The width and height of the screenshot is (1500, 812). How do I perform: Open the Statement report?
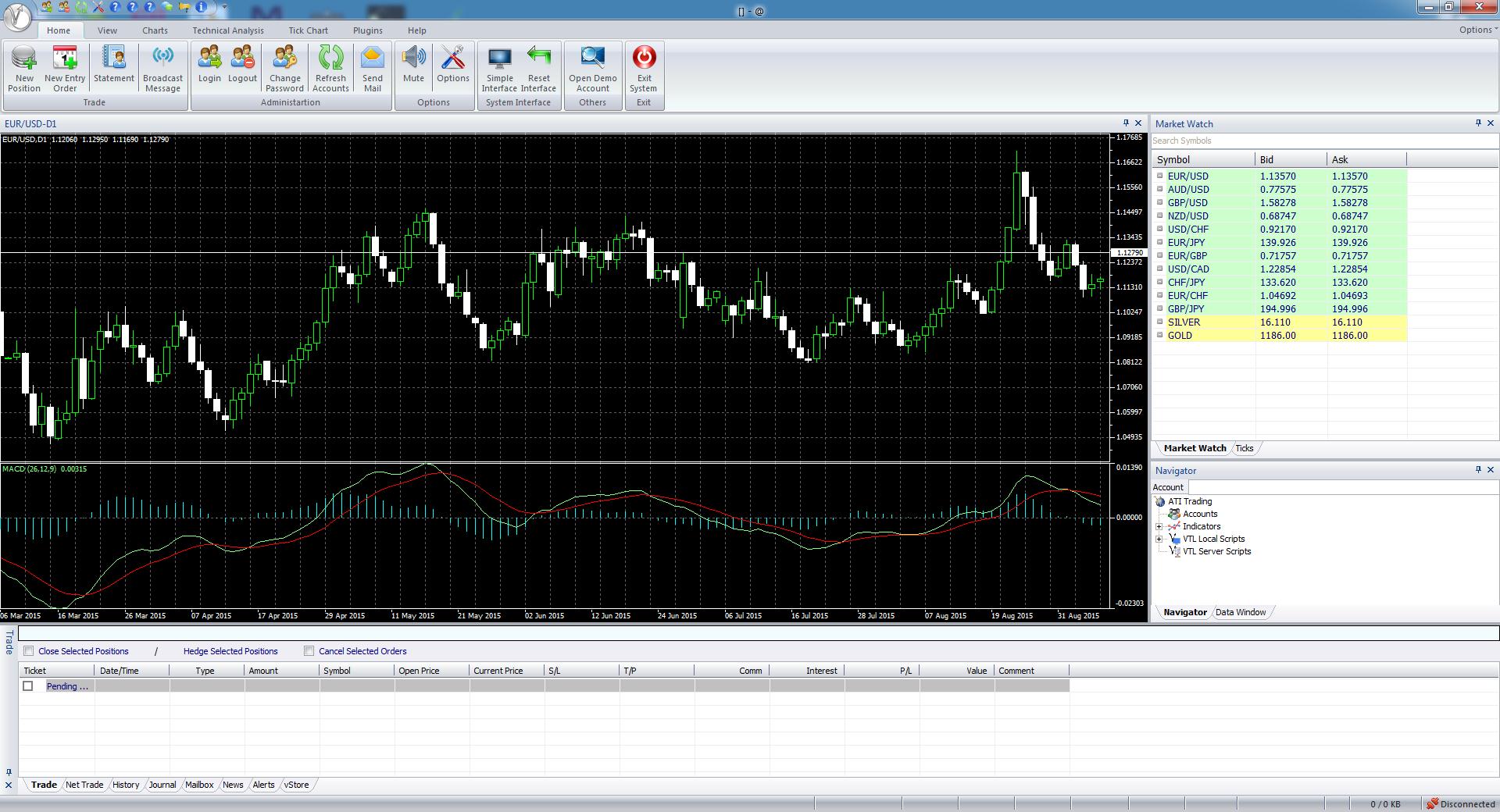click(114, 64)
